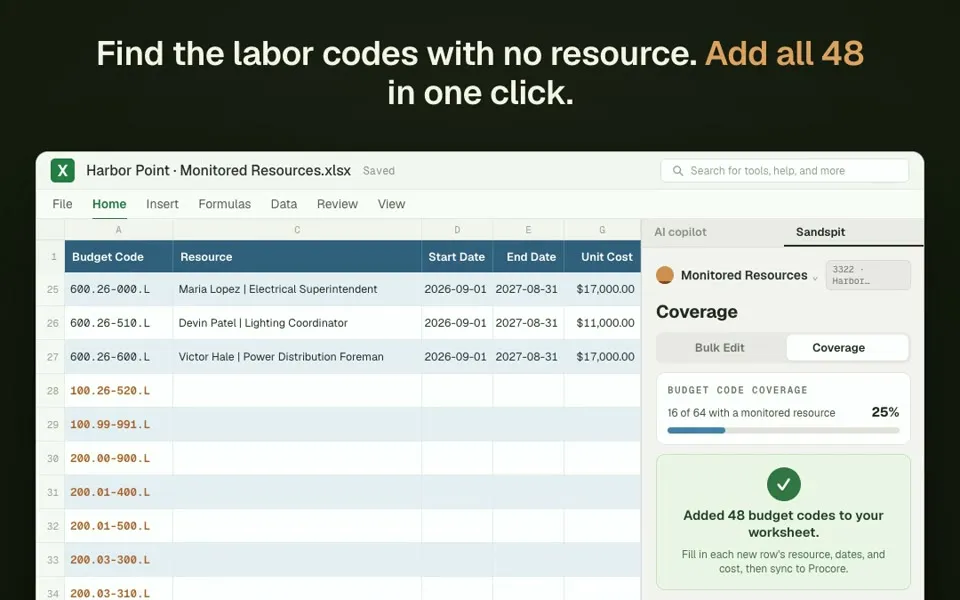Select column C header

pyautogui.click(x=297, y=230)
